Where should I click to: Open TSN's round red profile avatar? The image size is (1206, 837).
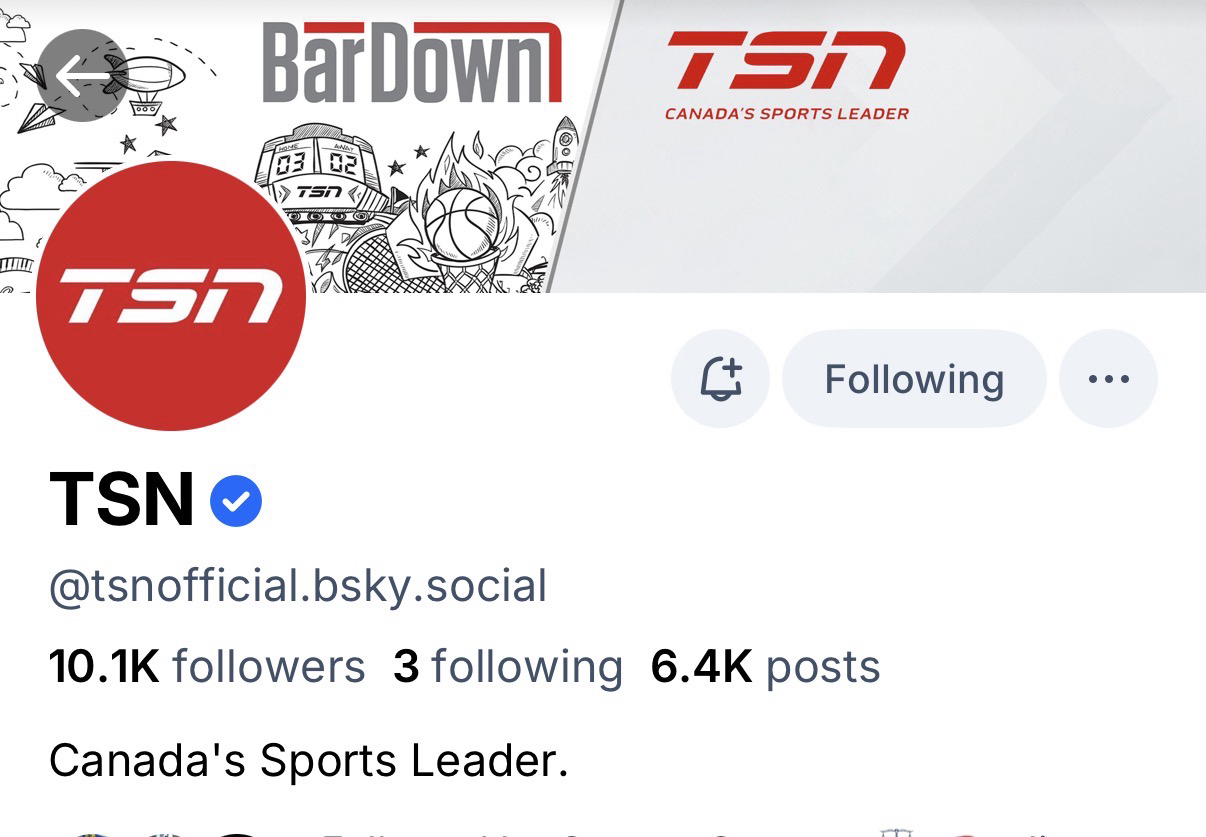tap(171, 296)
